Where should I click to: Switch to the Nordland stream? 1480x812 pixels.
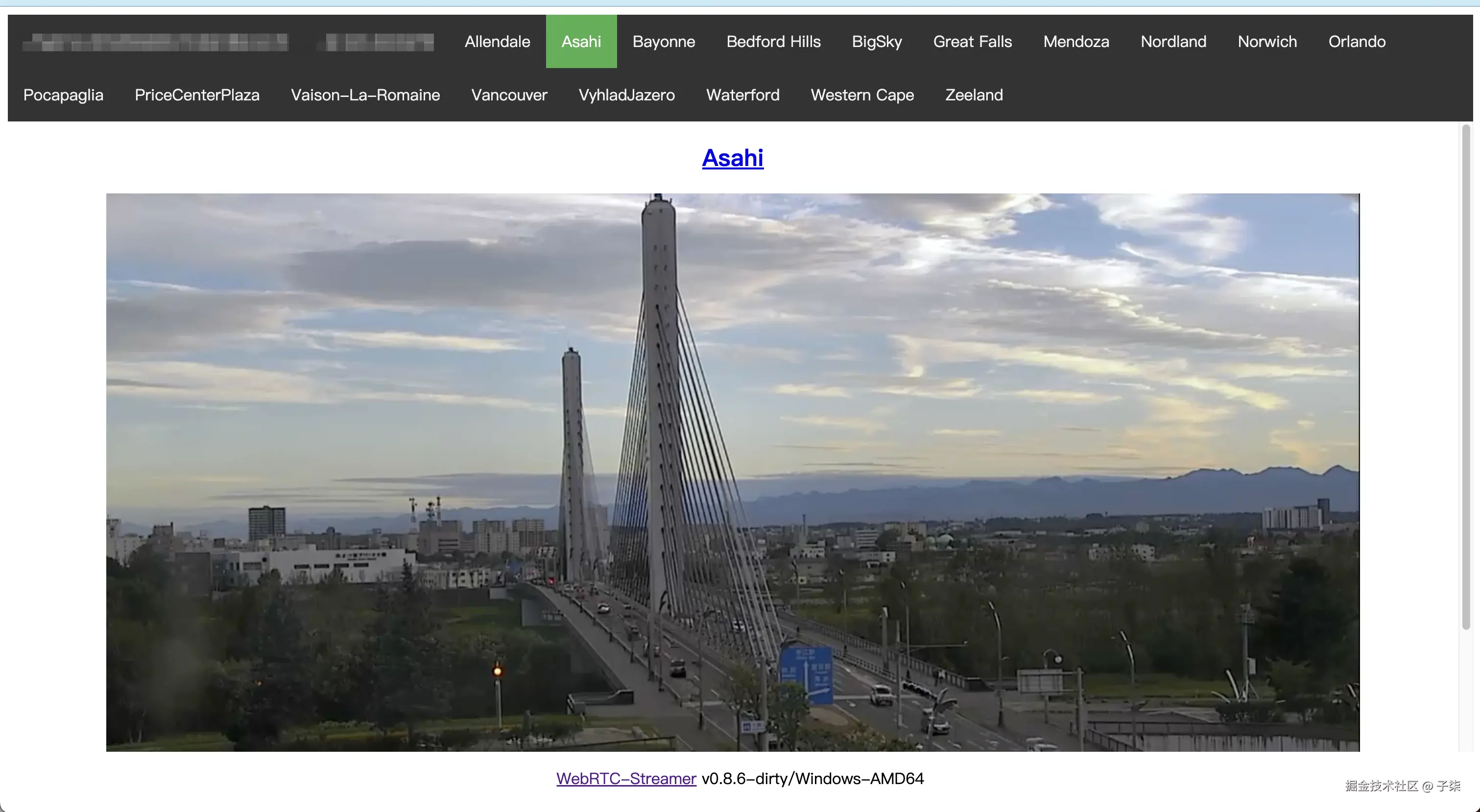(x=1173, y=41)
